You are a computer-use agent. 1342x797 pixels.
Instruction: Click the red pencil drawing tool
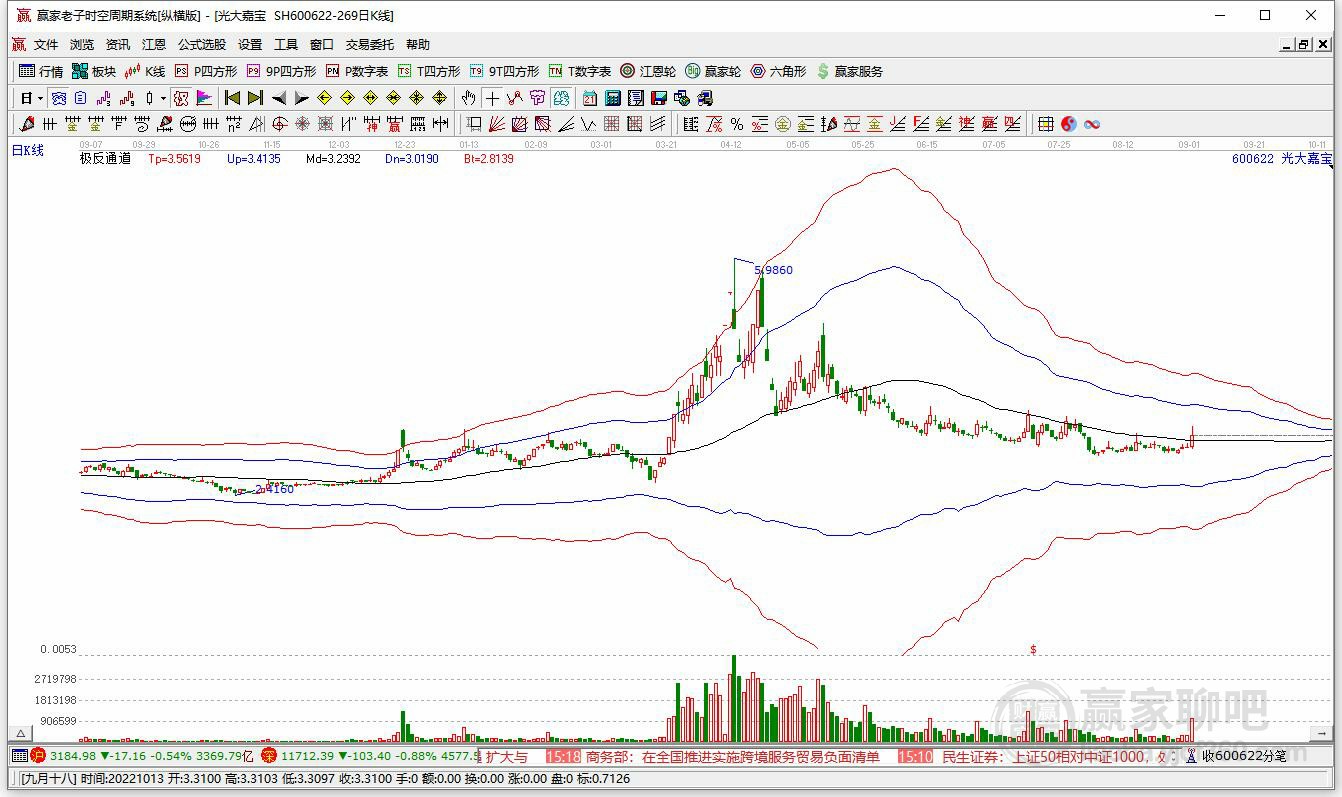coord(27,124)
